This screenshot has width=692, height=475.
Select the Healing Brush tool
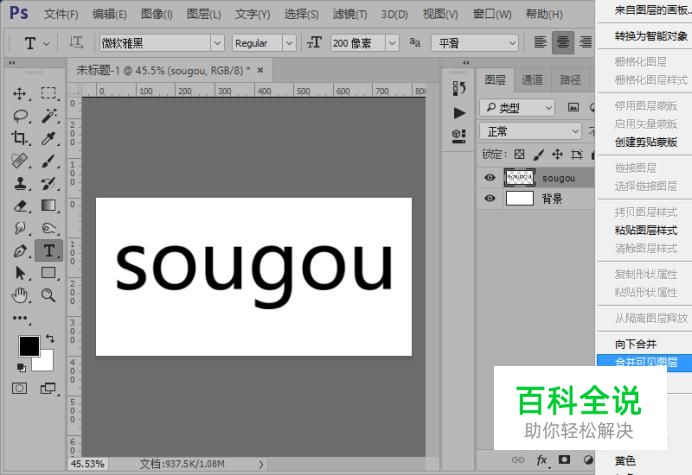point(19,161)
